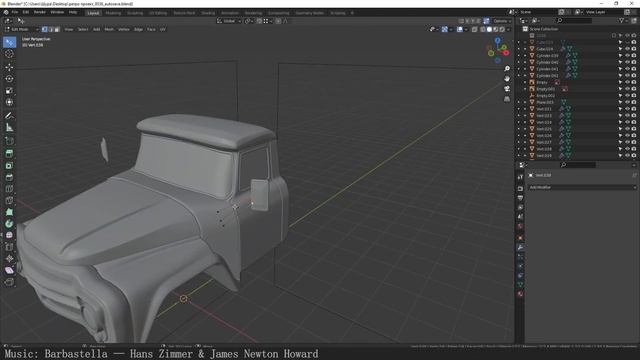Hide Vert.029 with its eye icon
The height and width of the screenshot is (360, 640).
[627, 156]
